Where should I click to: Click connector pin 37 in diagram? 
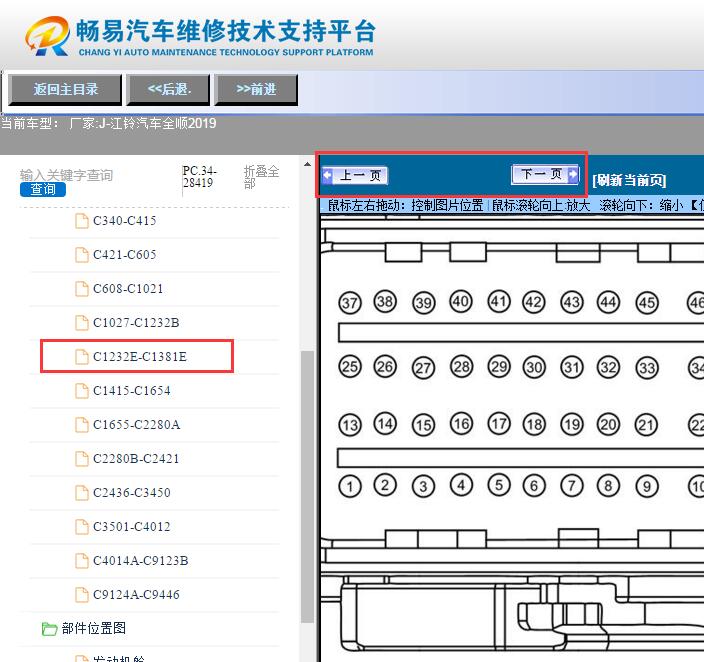point(350,303)
